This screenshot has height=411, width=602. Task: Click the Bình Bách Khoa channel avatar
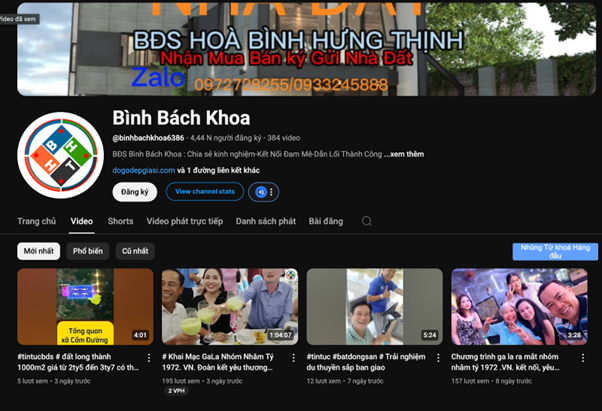pos(60,155)
